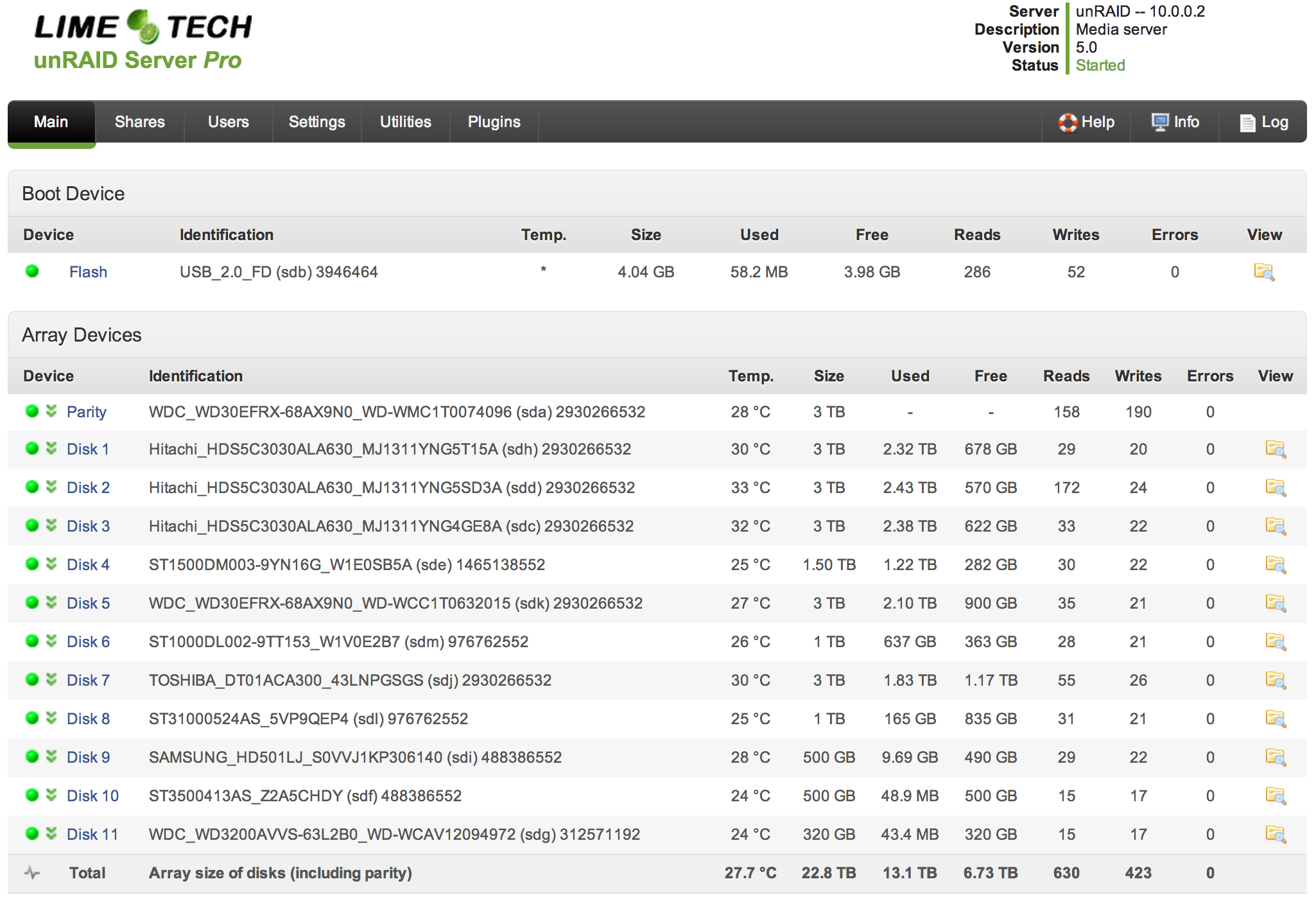Open the Disk 11 link
Image resolution: width=1316 pixels, height=904 pixels.
(x=92, y=834)
